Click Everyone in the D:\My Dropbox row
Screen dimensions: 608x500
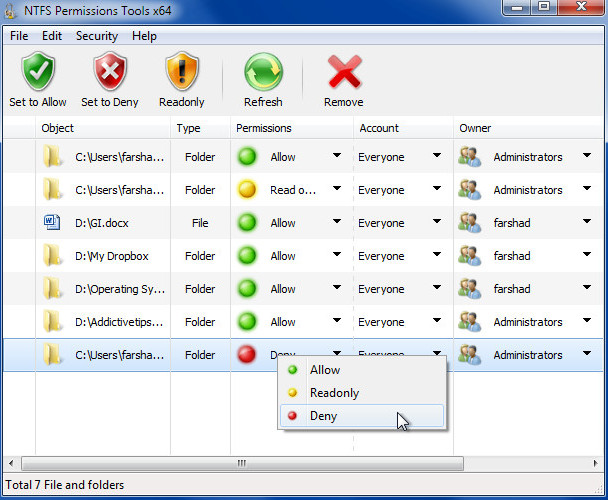381,256
